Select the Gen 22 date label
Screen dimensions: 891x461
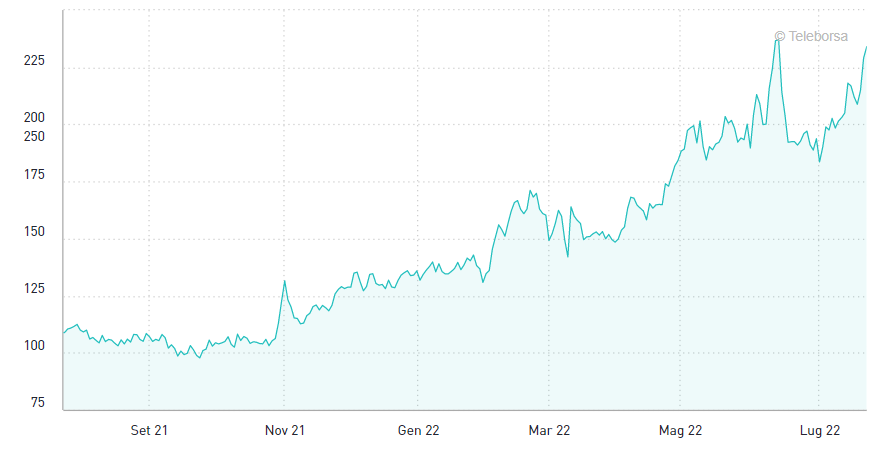tap(418, 431)
